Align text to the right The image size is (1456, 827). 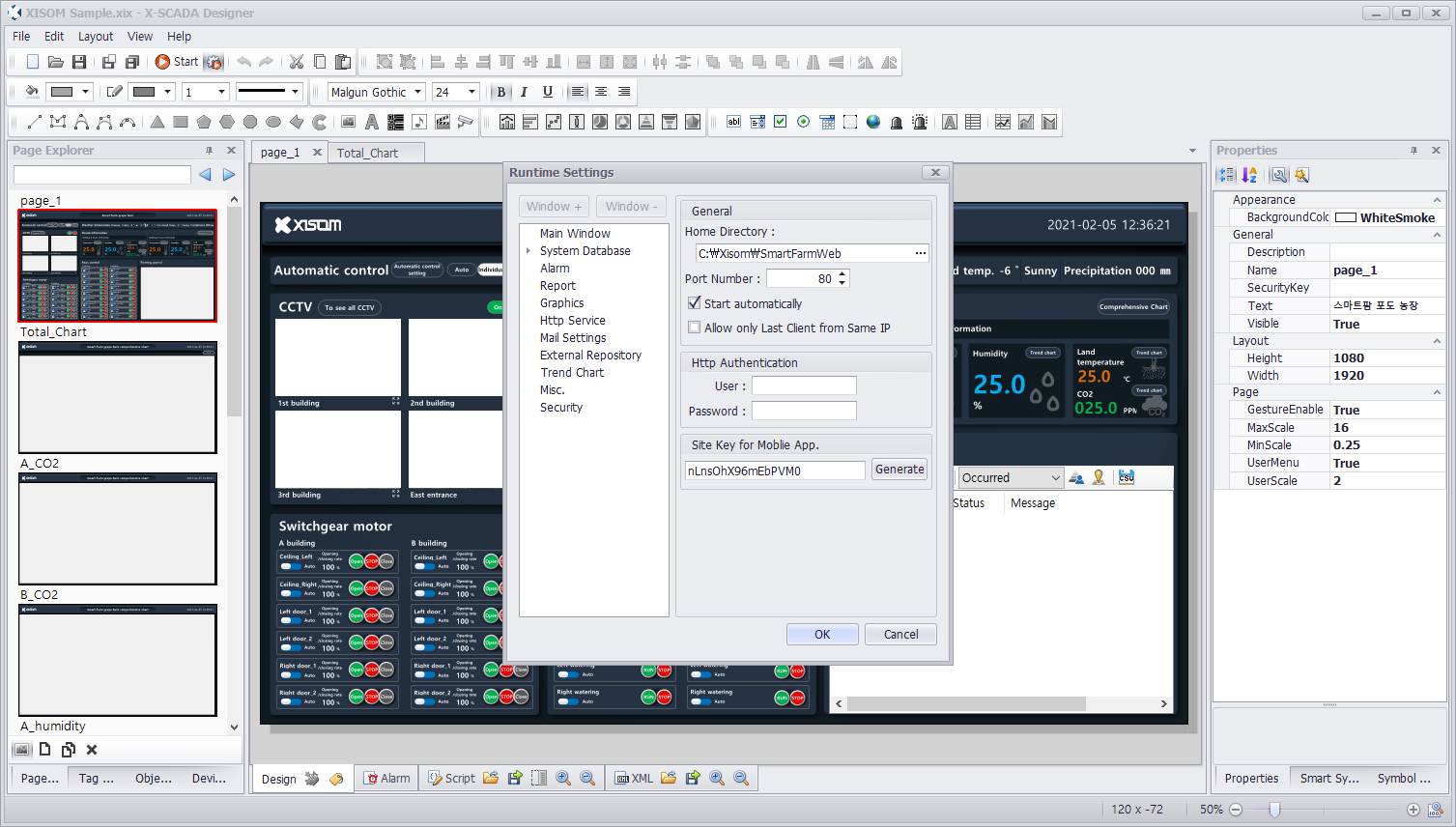point(624,92)
